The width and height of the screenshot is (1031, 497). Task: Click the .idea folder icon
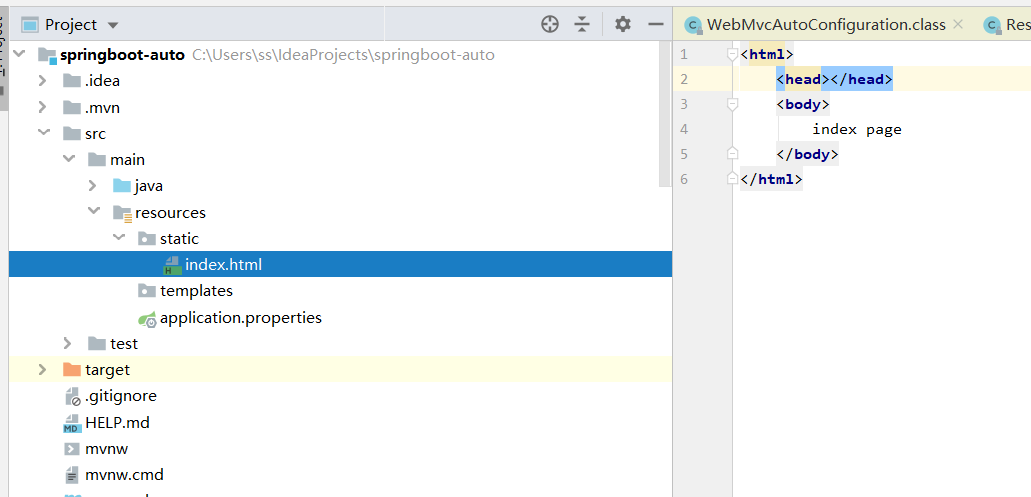point(72,81)
